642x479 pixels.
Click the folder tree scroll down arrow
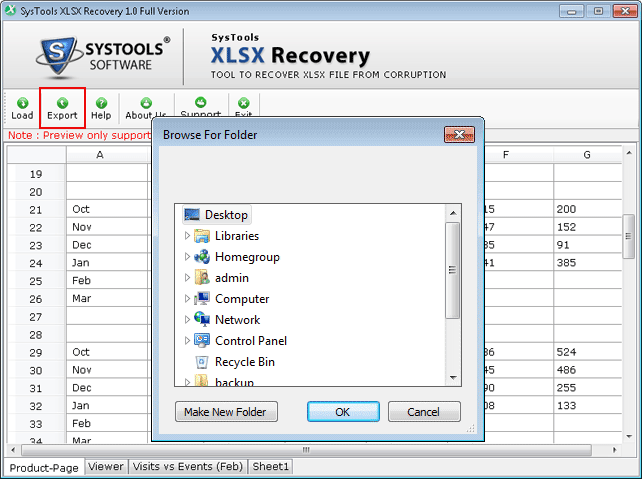(453, 376)
